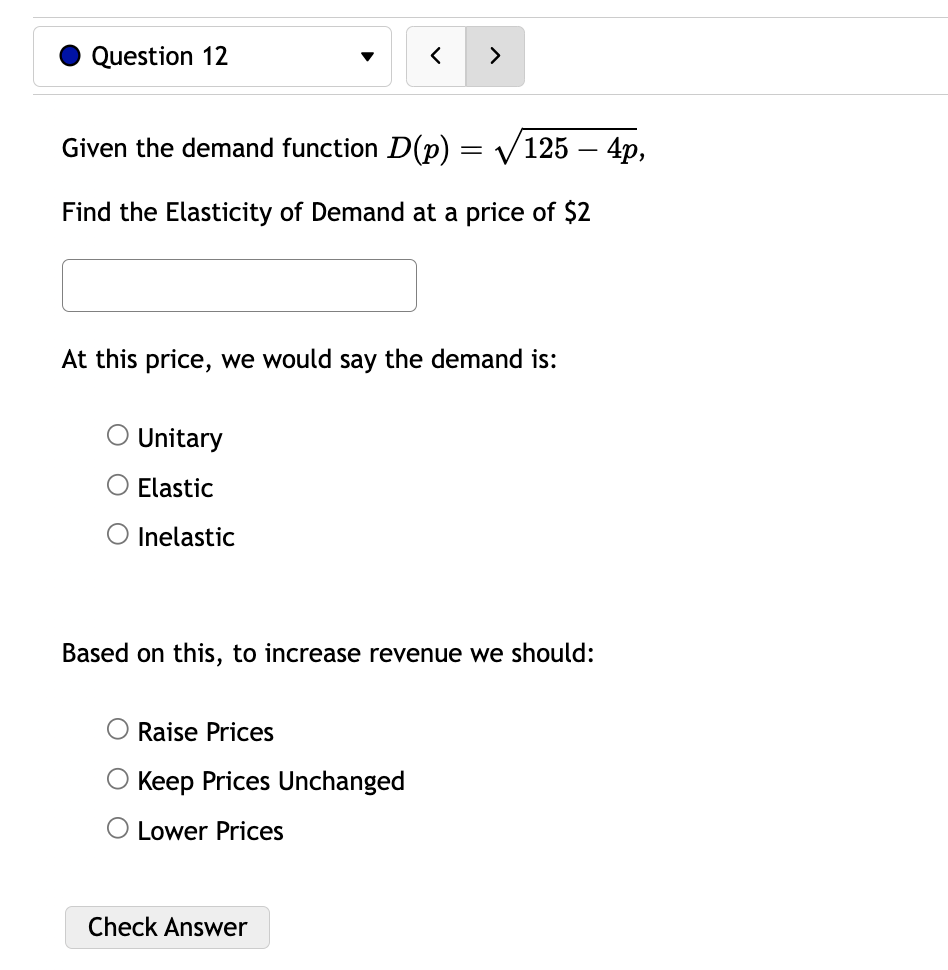This screenshot has width=948, height=970.
Task: Choose Raise Prices
Action: [117, 728]
